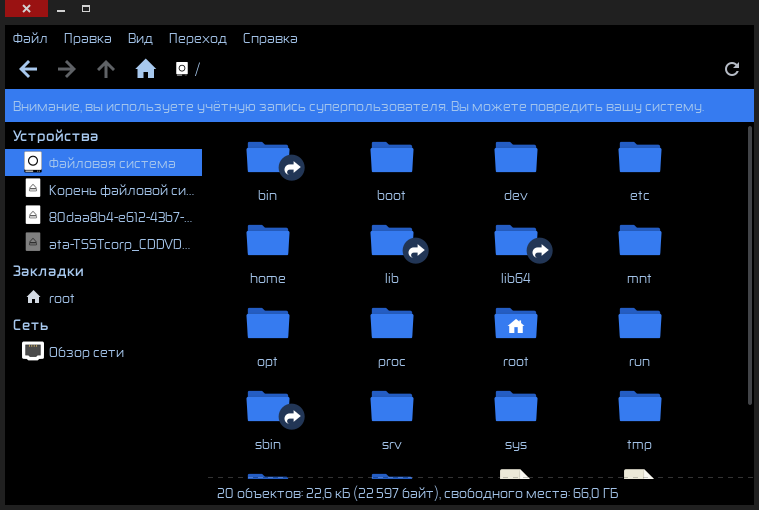This screenshot has width=759, height=510.
Task: Open the Правка menu
Action: [x=88, y=38]
